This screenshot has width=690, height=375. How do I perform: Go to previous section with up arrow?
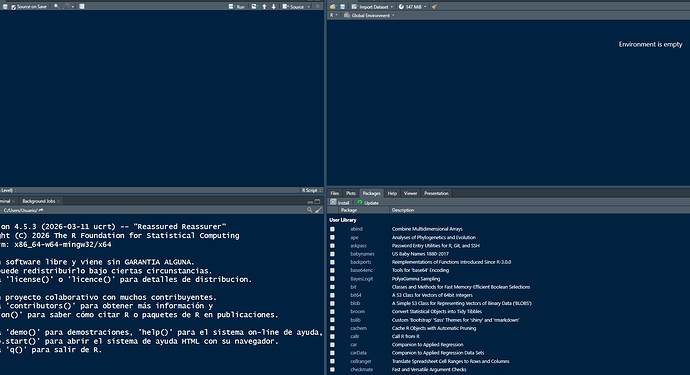(x=264, y=7)
